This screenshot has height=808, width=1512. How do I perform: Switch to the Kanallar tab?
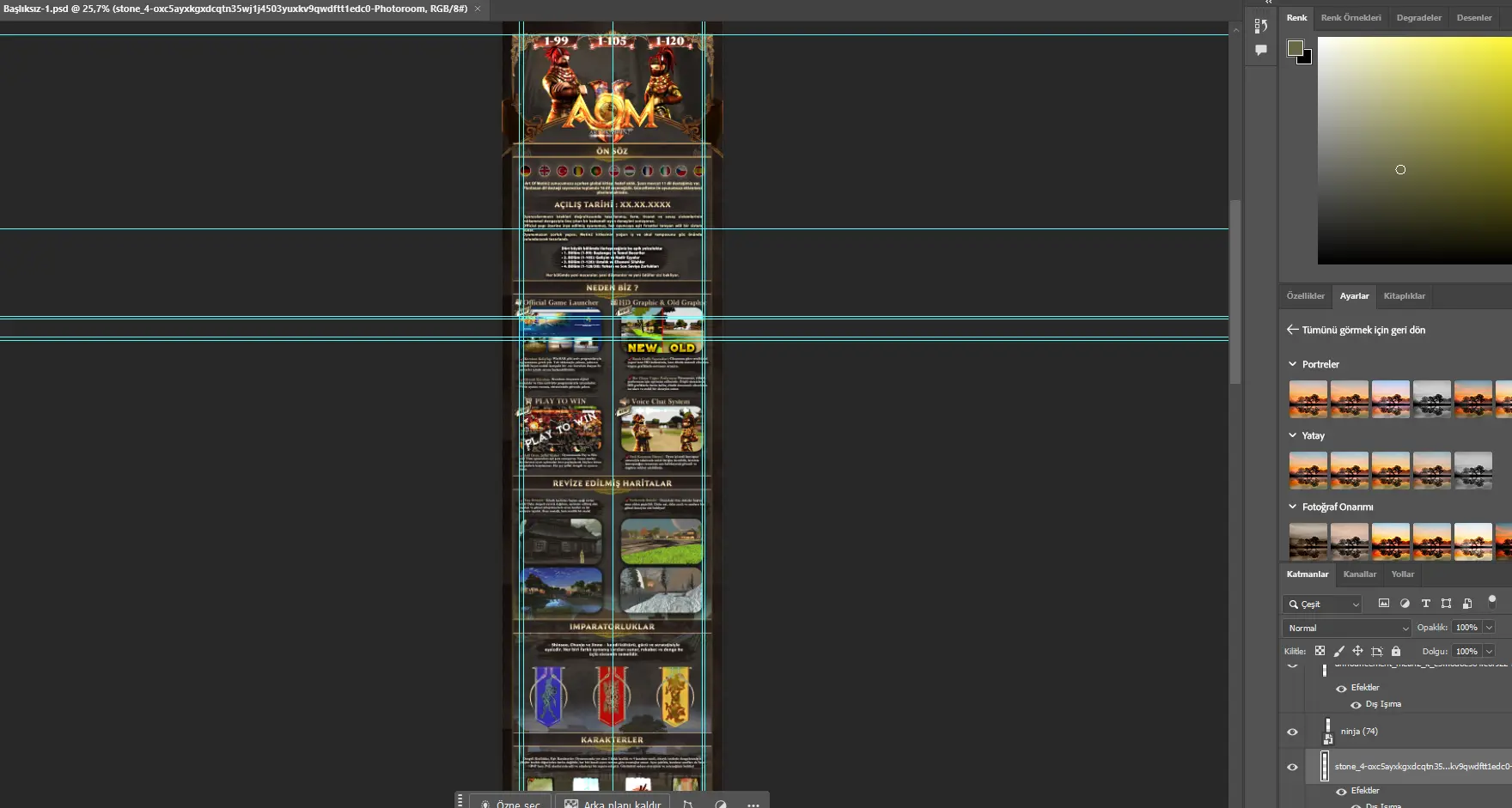(x=1359, y=574)
